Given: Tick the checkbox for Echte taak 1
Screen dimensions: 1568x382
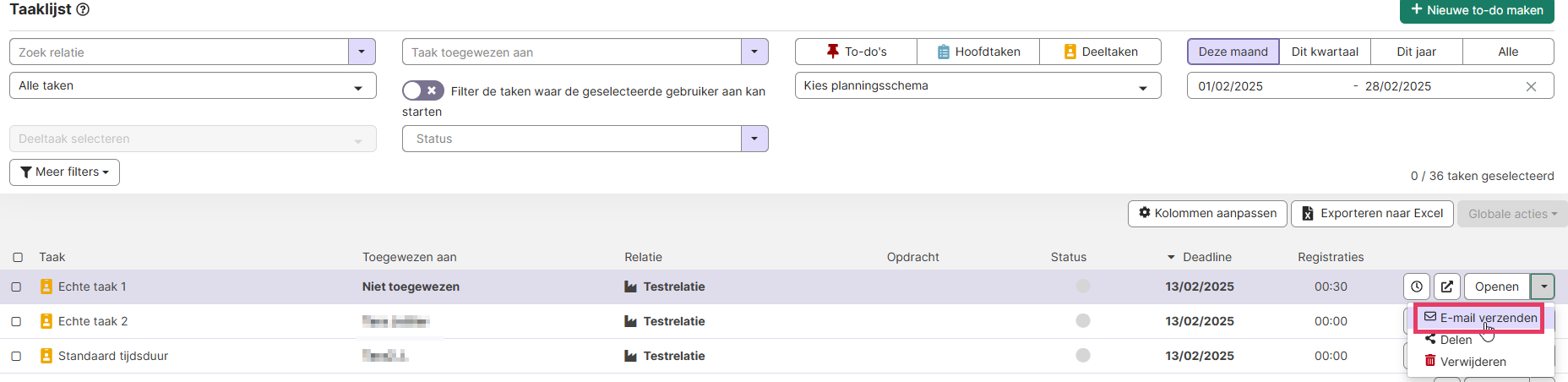Looking at the screenshot, I should 16,286.
